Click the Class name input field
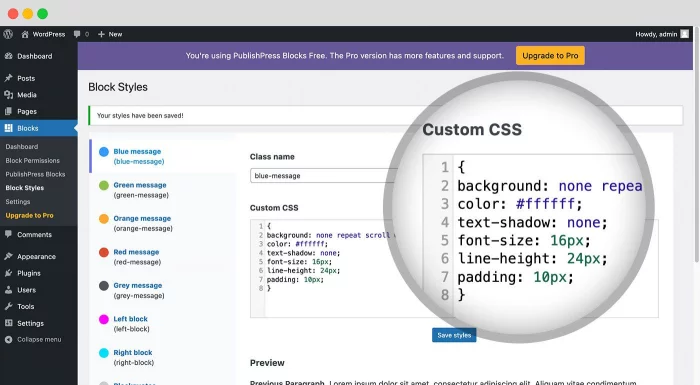Screen dimensions: 700x385 324,176
